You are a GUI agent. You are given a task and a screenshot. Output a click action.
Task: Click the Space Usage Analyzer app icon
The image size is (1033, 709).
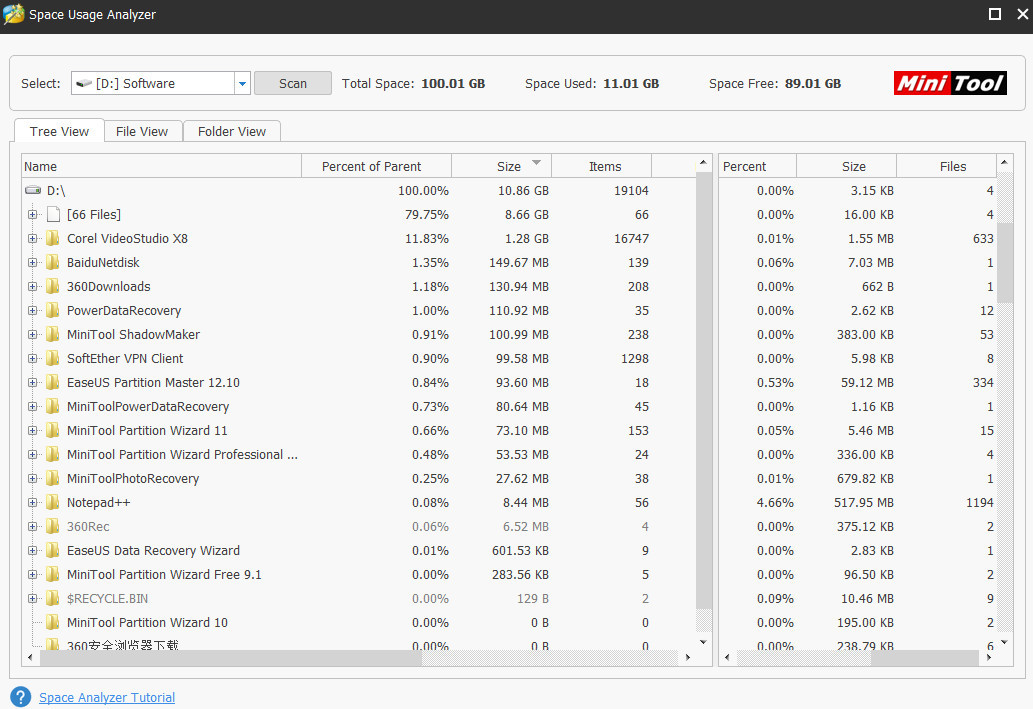14,14
